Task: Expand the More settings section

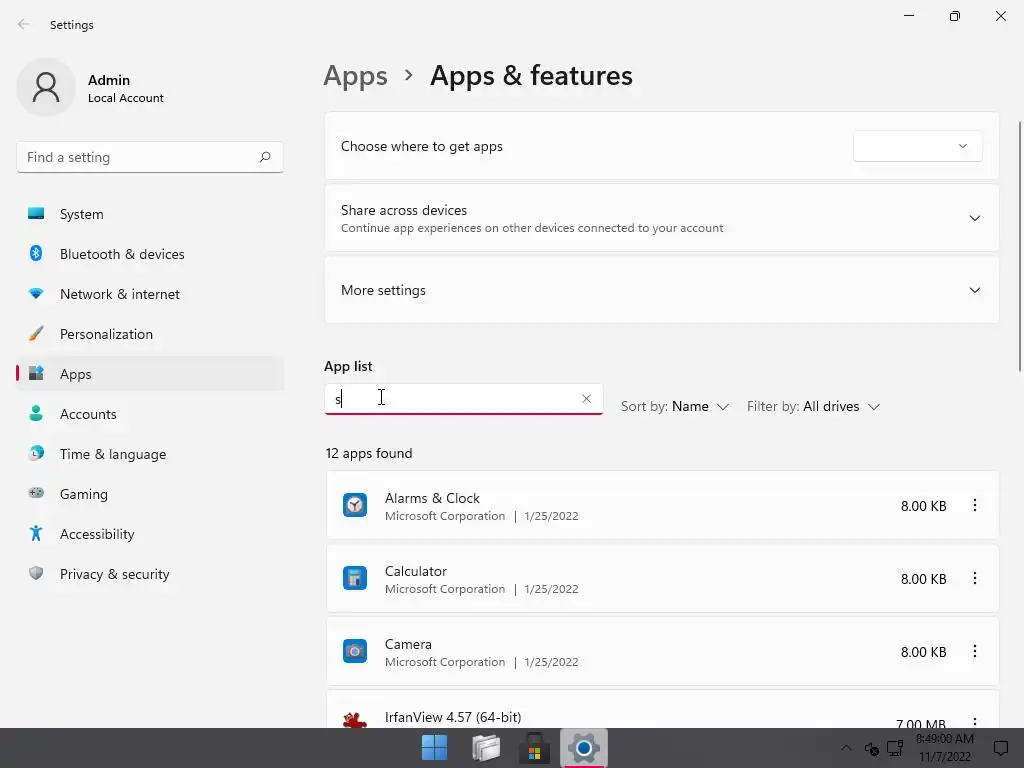Action: click(x=974, y=290)
